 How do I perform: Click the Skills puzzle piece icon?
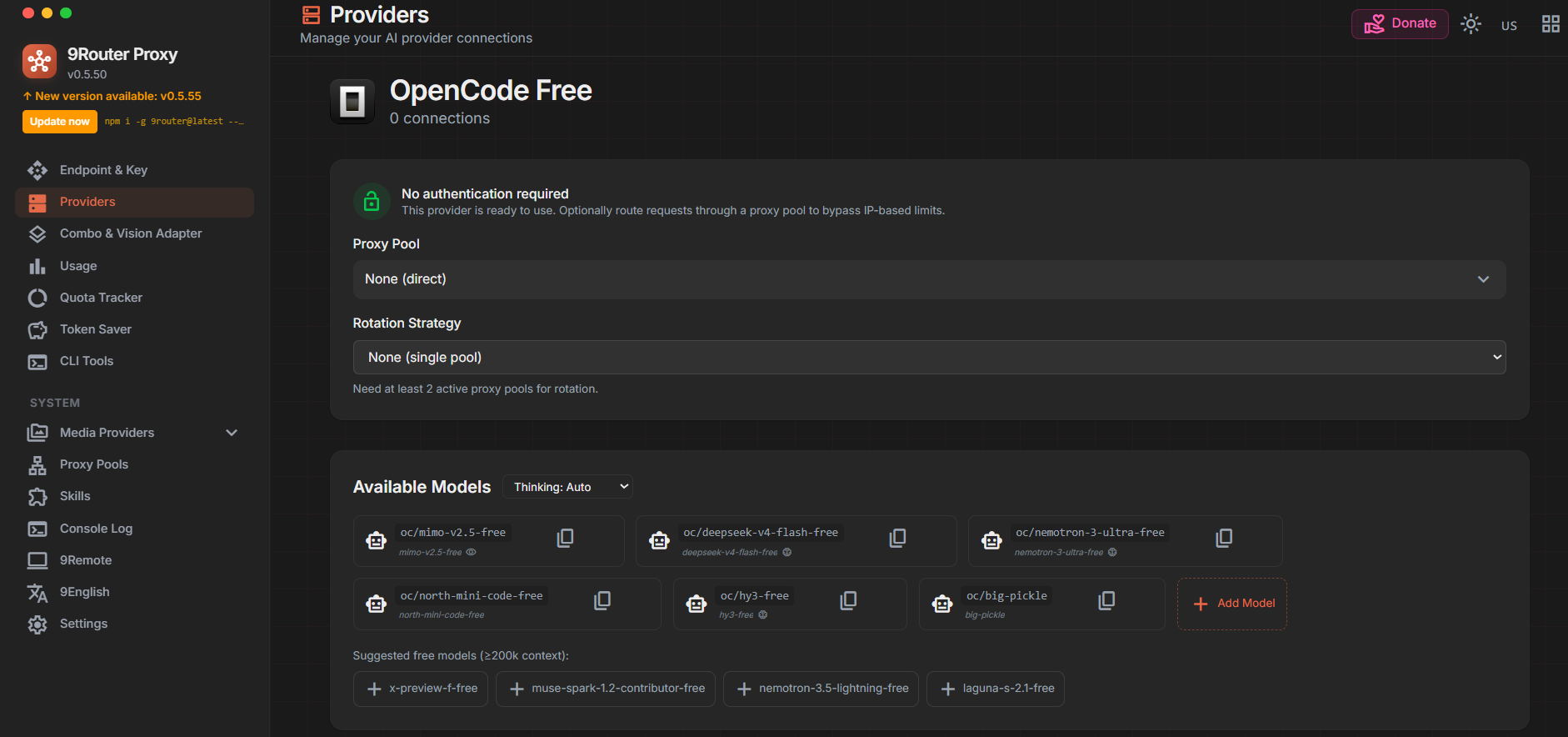37,497
